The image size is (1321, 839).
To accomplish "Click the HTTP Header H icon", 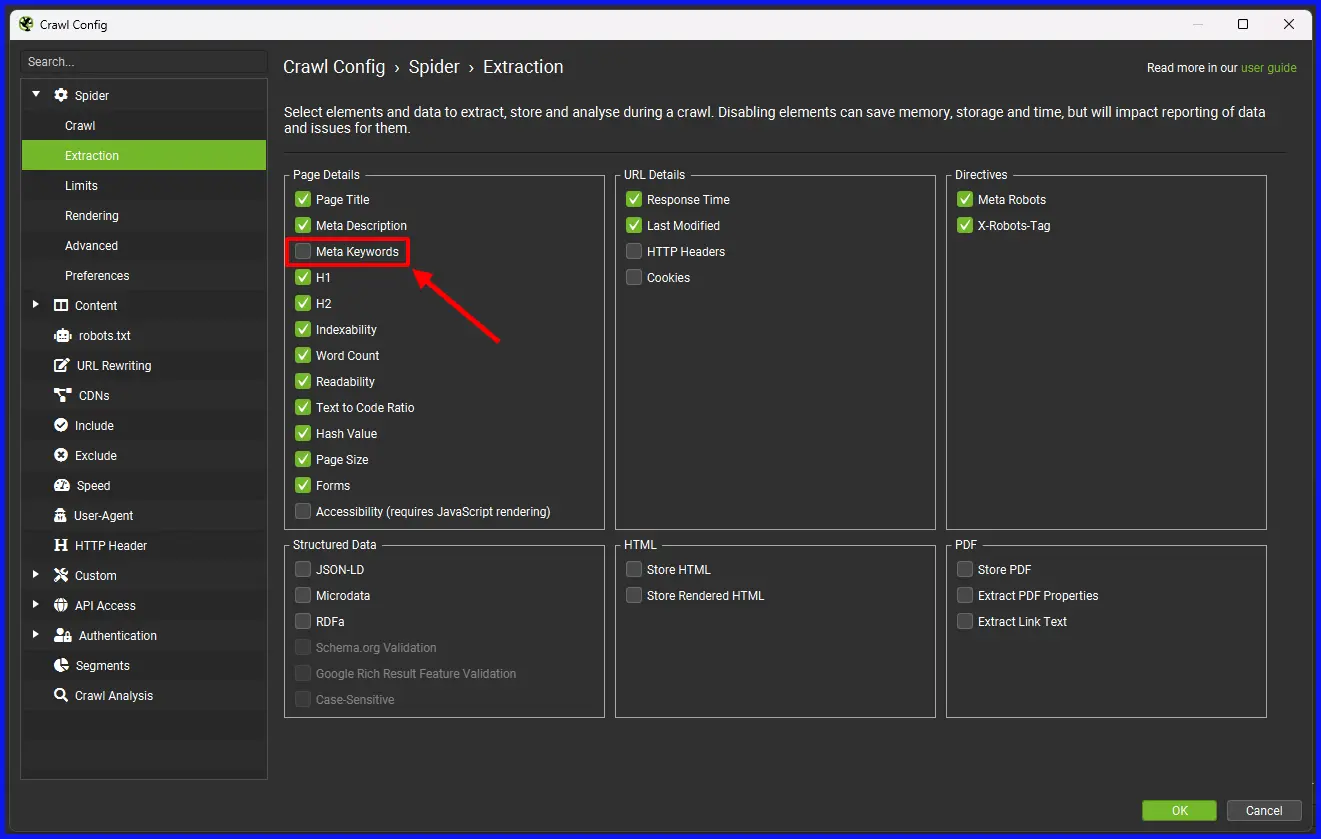I will tap(61, 545).
